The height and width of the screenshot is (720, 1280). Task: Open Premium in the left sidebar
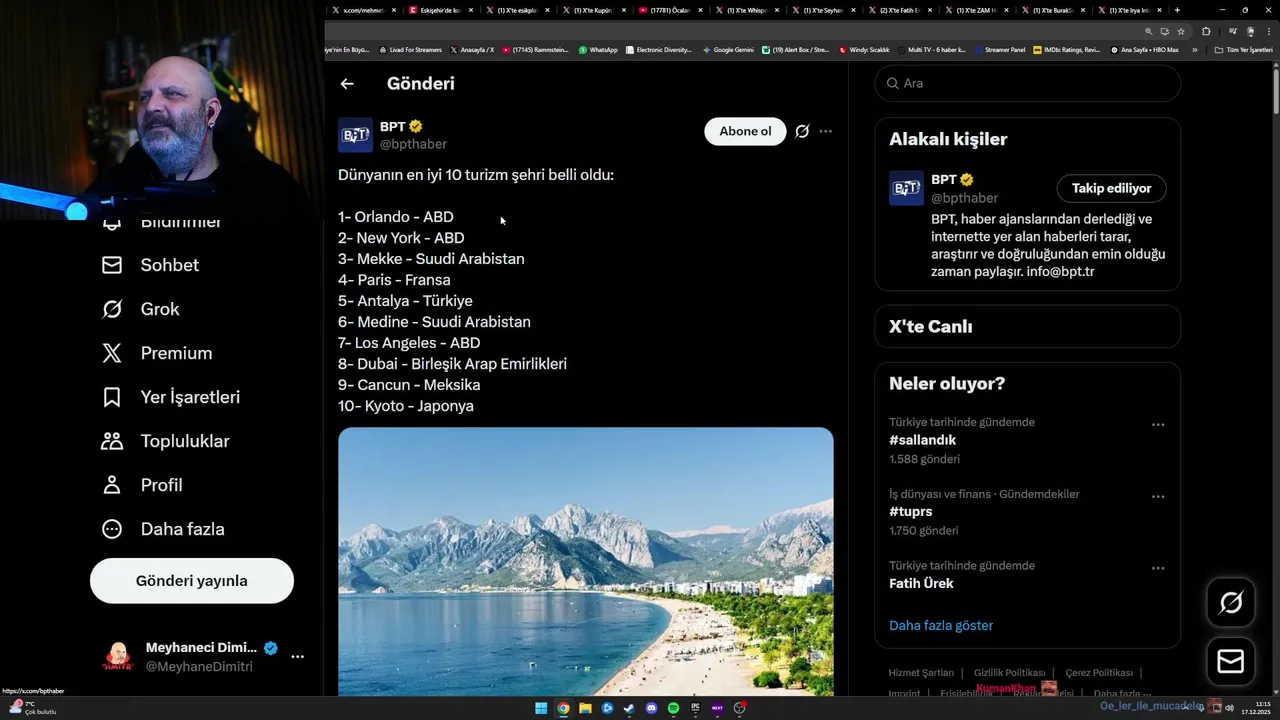pos(158,353)
